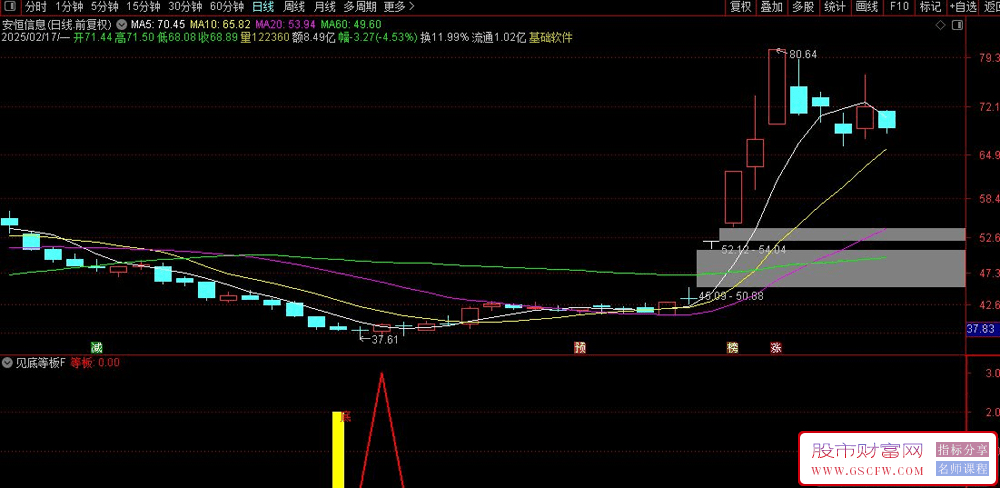1000x488 pixels.
Task: Click the 基础软件 sector link
Action: pyautogui.click(x=550, y=37)
